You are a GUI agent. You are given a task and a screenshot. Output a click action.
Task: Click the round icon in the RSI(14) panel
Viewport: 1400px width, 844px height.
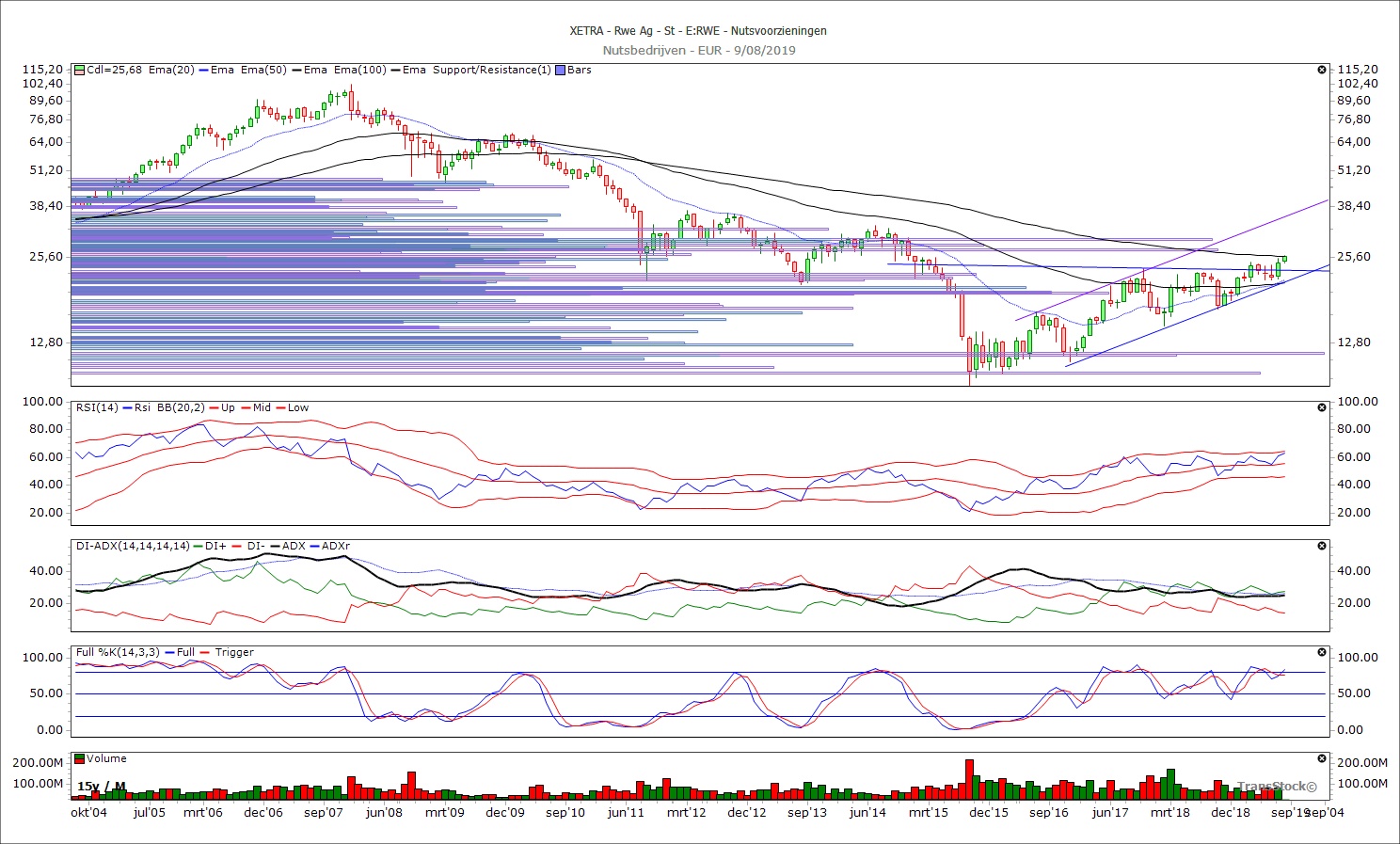pyautogui.click(x=1322, y=407)
